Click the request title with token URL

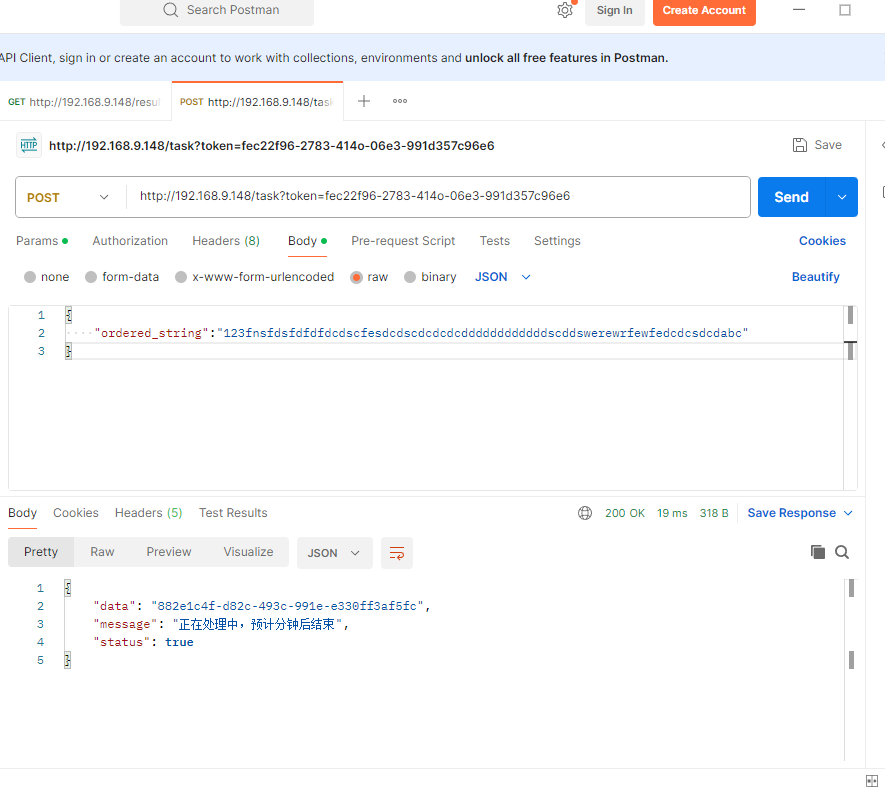pos(271,146)
